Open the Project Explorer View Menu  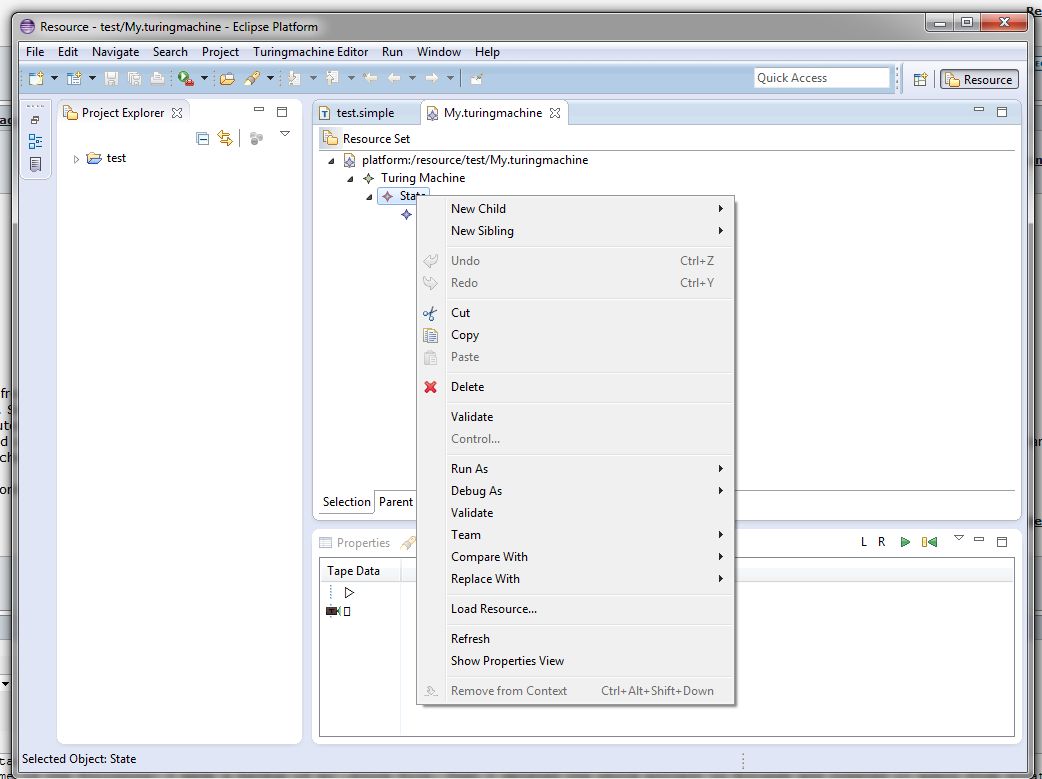pyautogui.click(x=285, y=134)
